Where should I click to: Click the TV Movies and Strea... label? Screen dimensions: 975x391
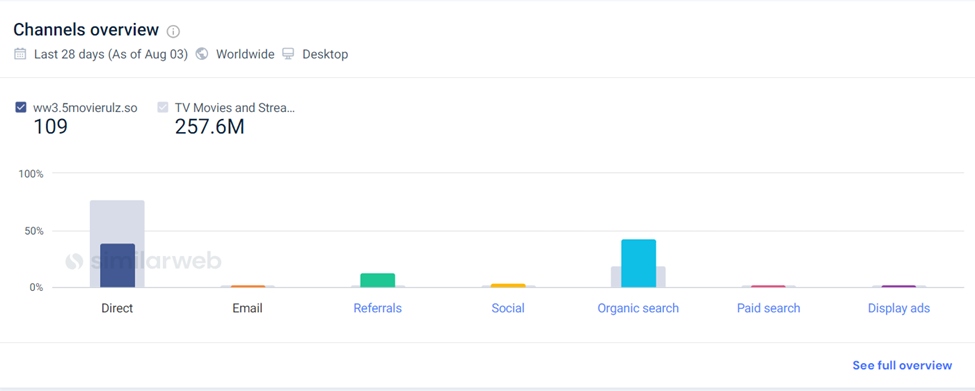click(235, 108)
